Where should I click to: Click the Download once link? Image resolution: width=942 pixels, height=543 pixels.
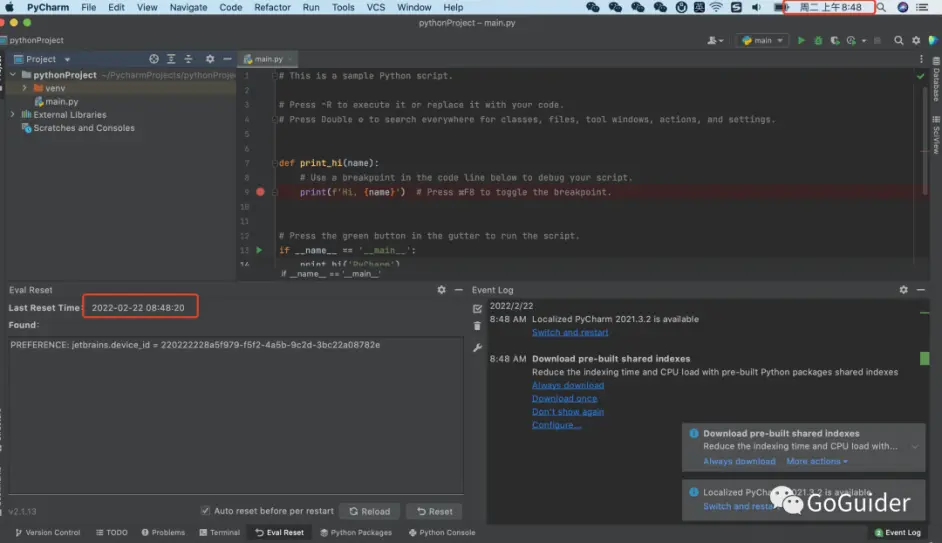564,398
